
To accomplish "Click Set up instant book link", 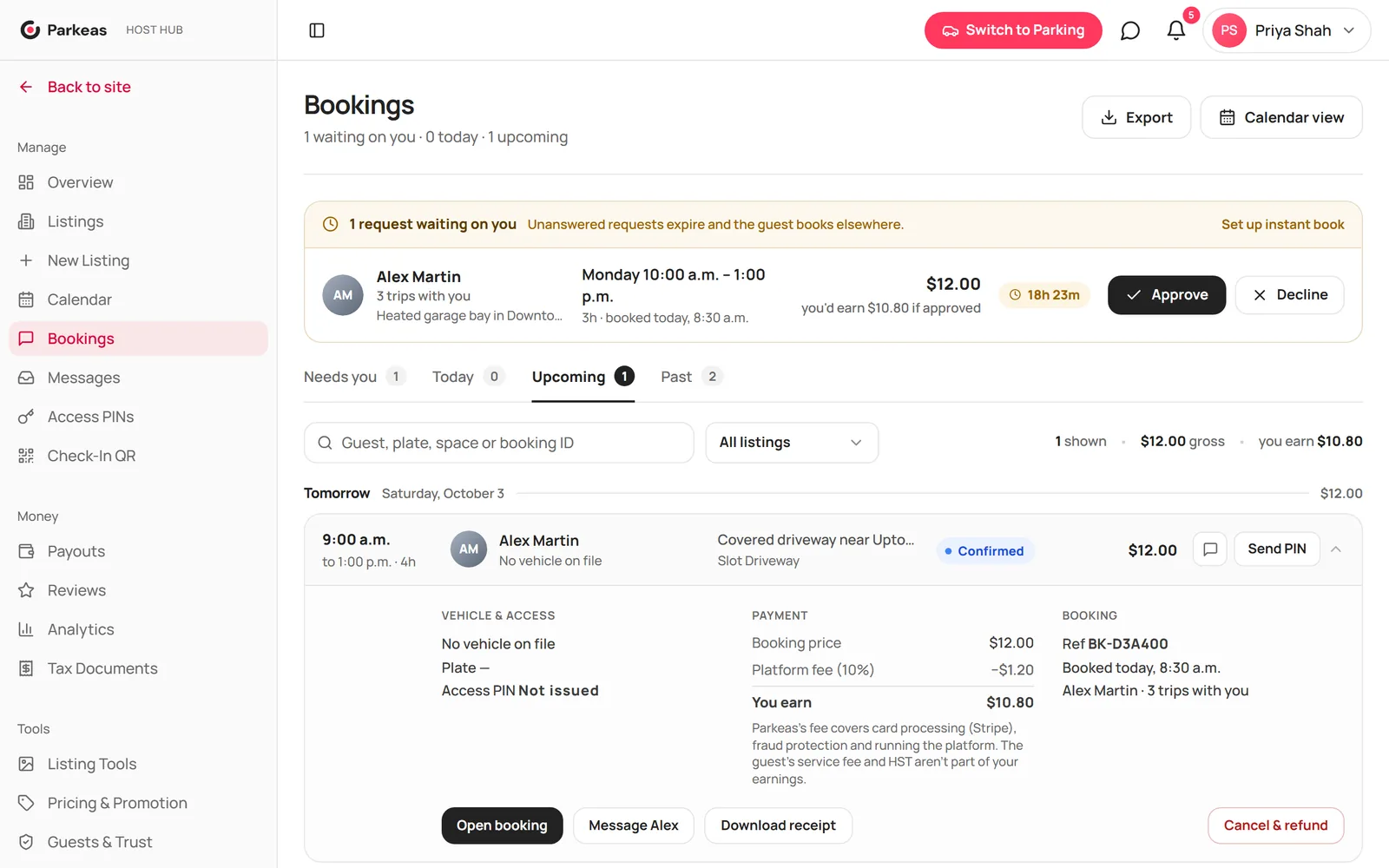I will (x=1282, y=225).
